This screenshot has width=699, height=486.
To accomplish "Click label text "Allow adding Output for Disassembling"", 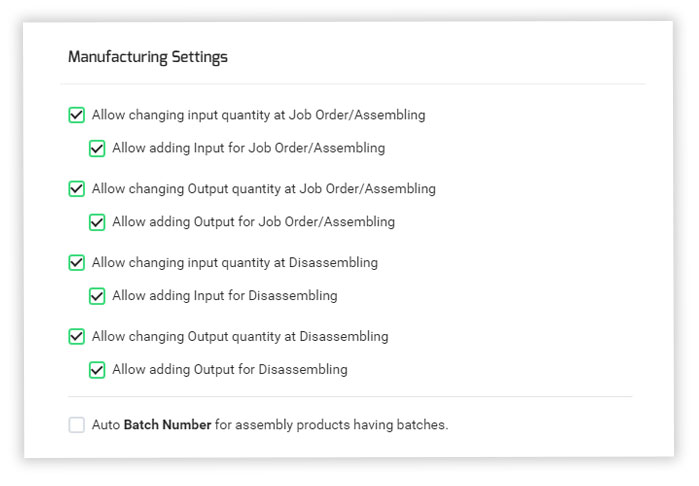I will pyautogui.click(x=230, y=370).
